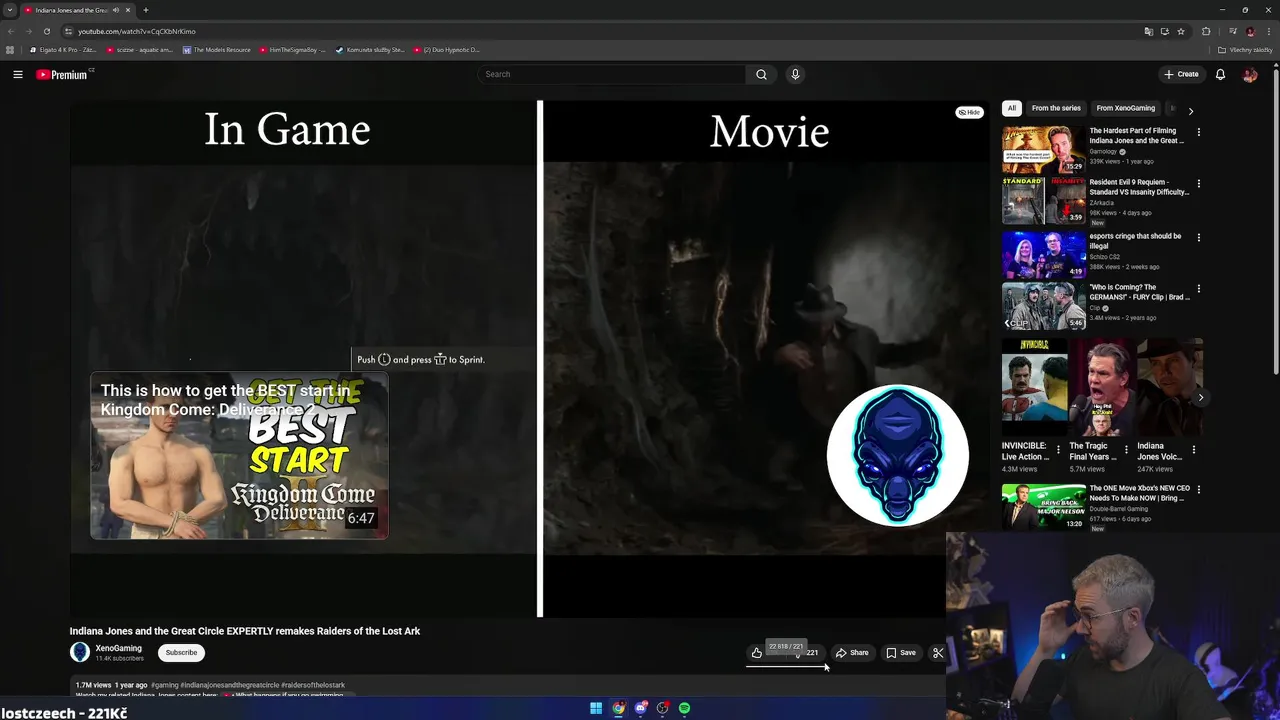
Task: Open Kingdom Come Deliverance BEST start end card
Action: [x=239, y=456]
